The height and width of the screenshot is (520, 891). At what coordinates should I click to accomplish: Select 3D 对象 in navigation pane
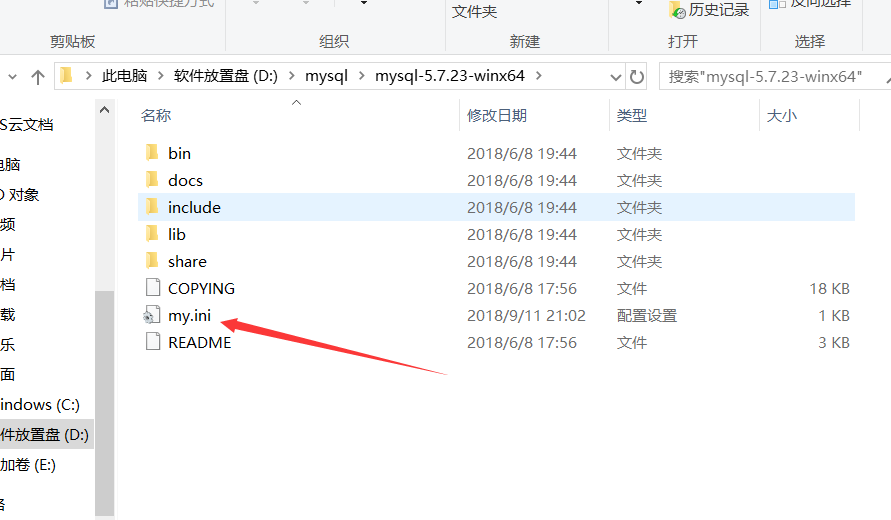[x=19, y=194]
